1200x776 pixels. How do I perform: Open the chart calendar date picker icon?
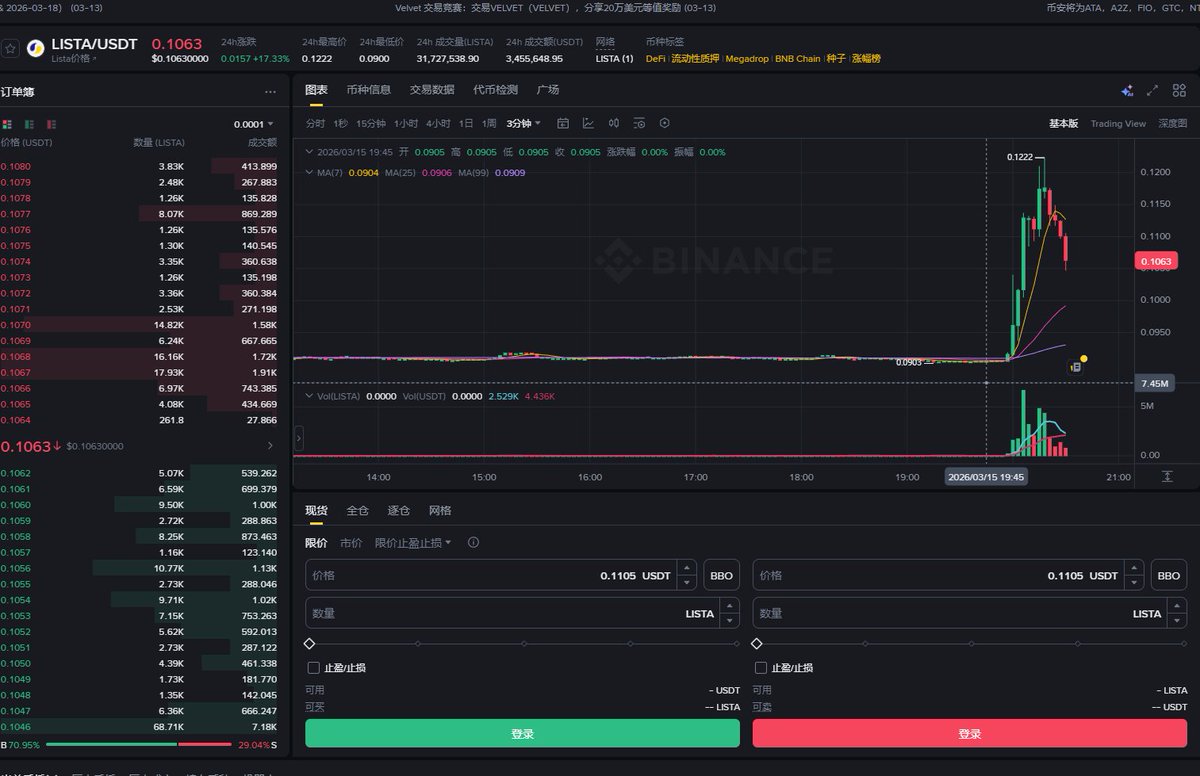(x=563, y=123)
